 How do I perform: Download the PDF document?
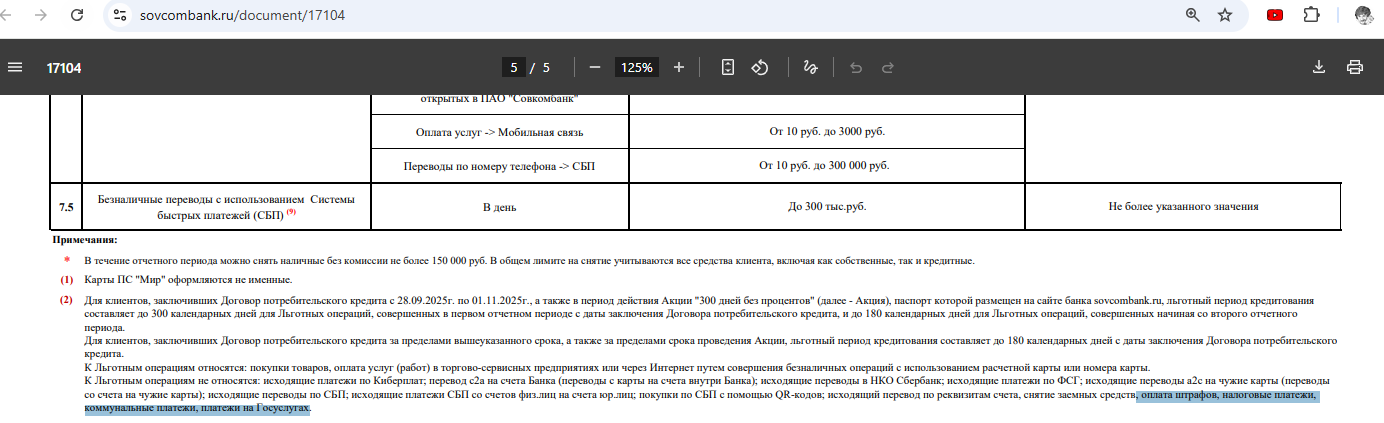1318,67
